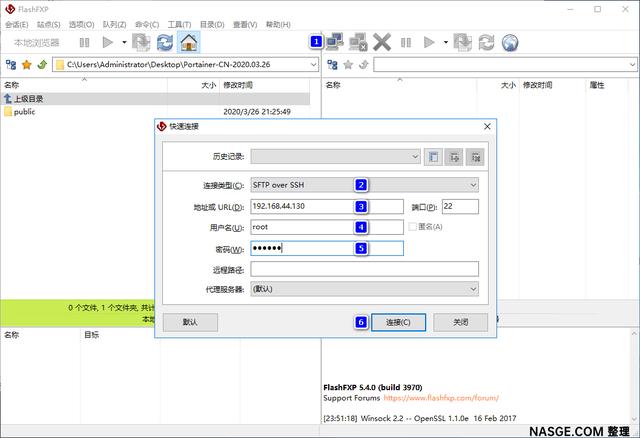
Task: Click the local pane play transfer button
Action: pyautogui.click(x=107, y=42)
